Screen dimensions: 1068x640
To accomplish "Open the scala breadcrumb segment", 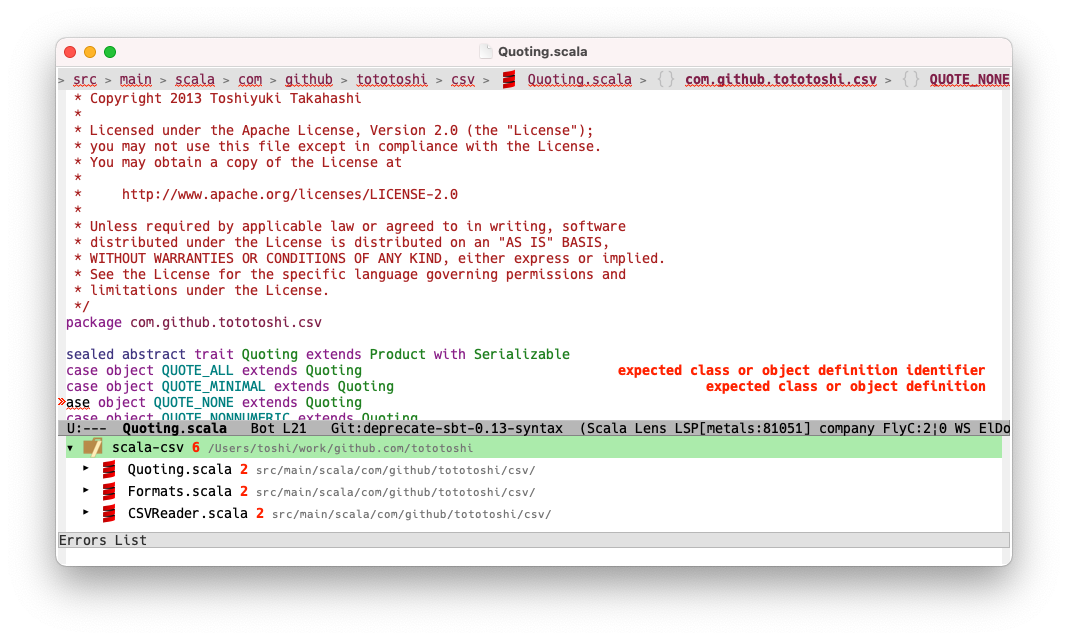I will pyautogui.click(x=195, y=80).
